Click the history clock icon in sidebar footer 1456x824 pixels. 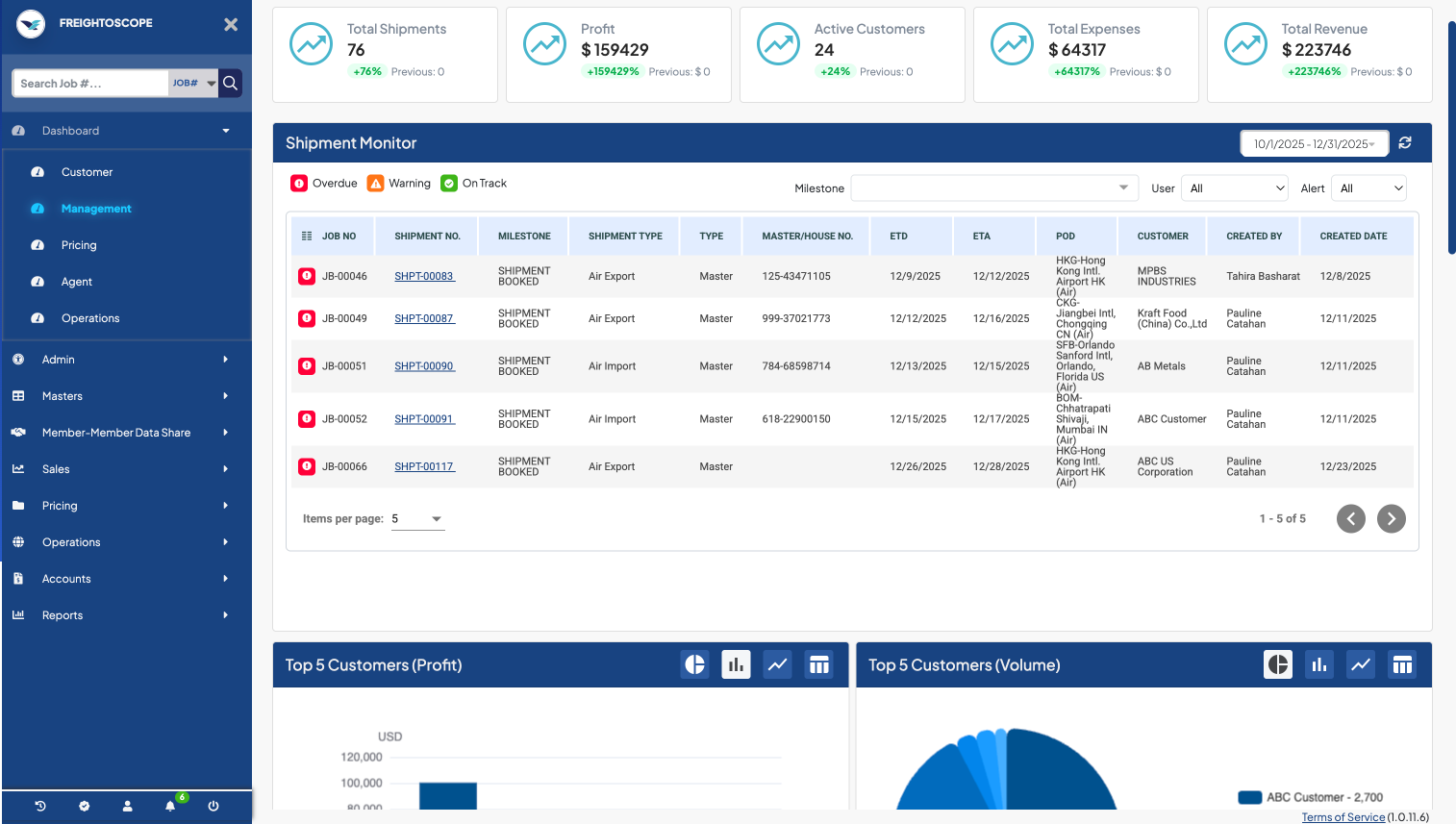click(x=40, y=807)
